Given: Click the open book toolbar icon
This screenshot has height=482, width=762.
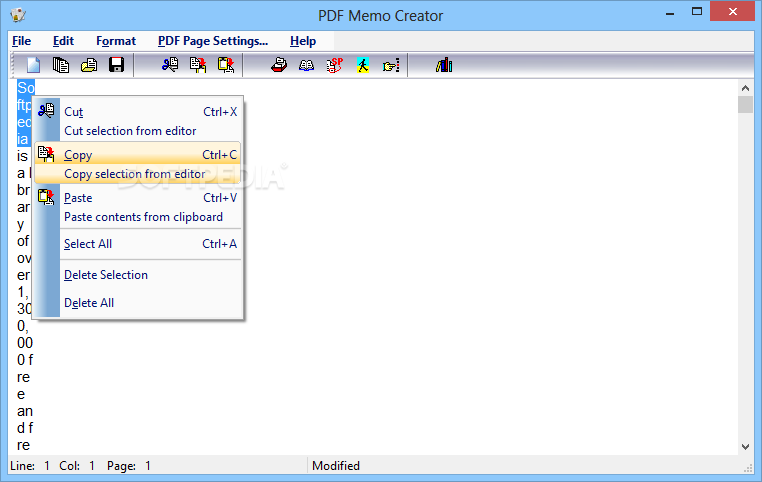Looking at the screenshot, I should coord(306,65).
